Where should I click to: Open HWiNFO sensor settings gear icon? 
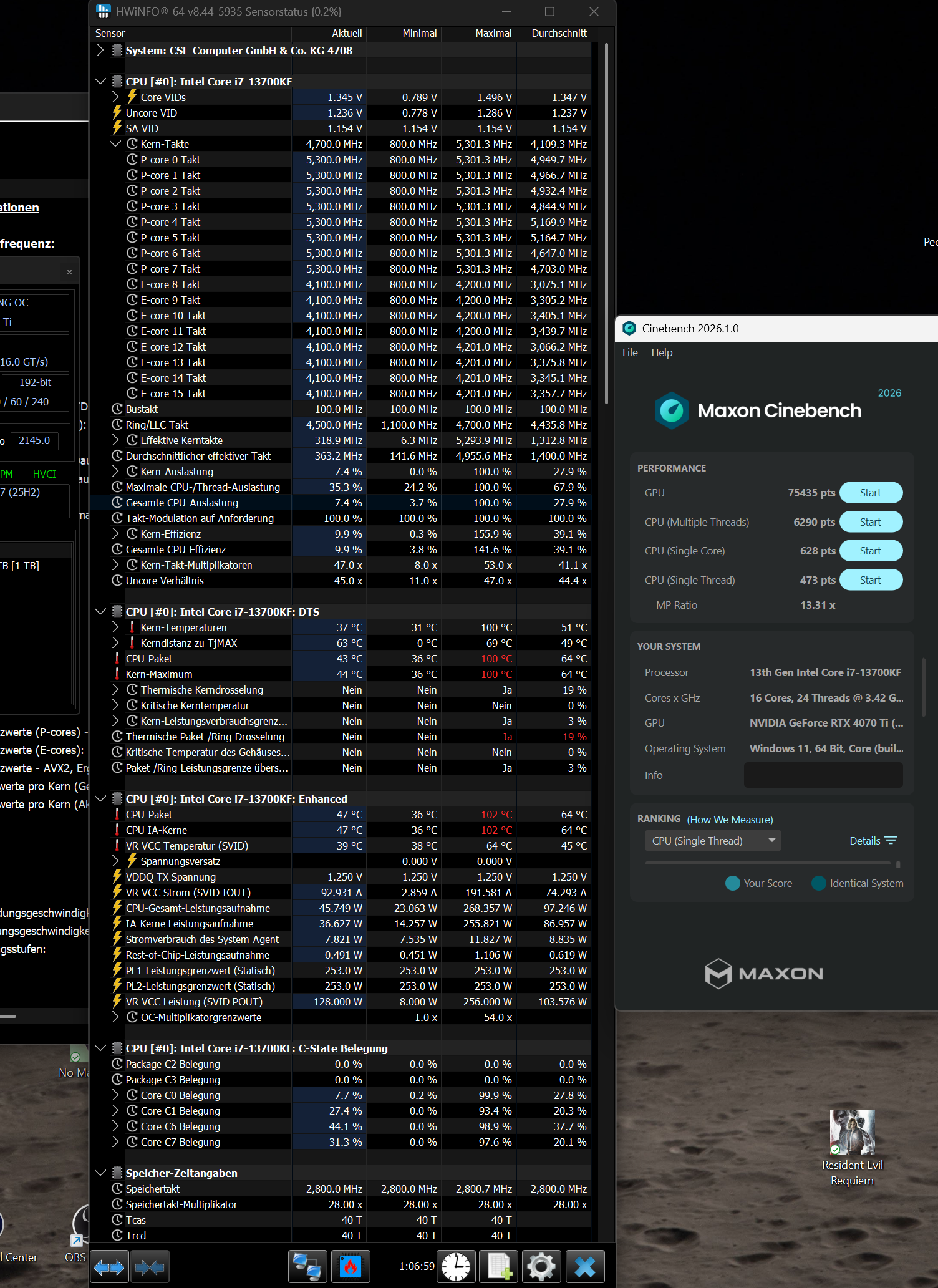(x=541, y=1267)
